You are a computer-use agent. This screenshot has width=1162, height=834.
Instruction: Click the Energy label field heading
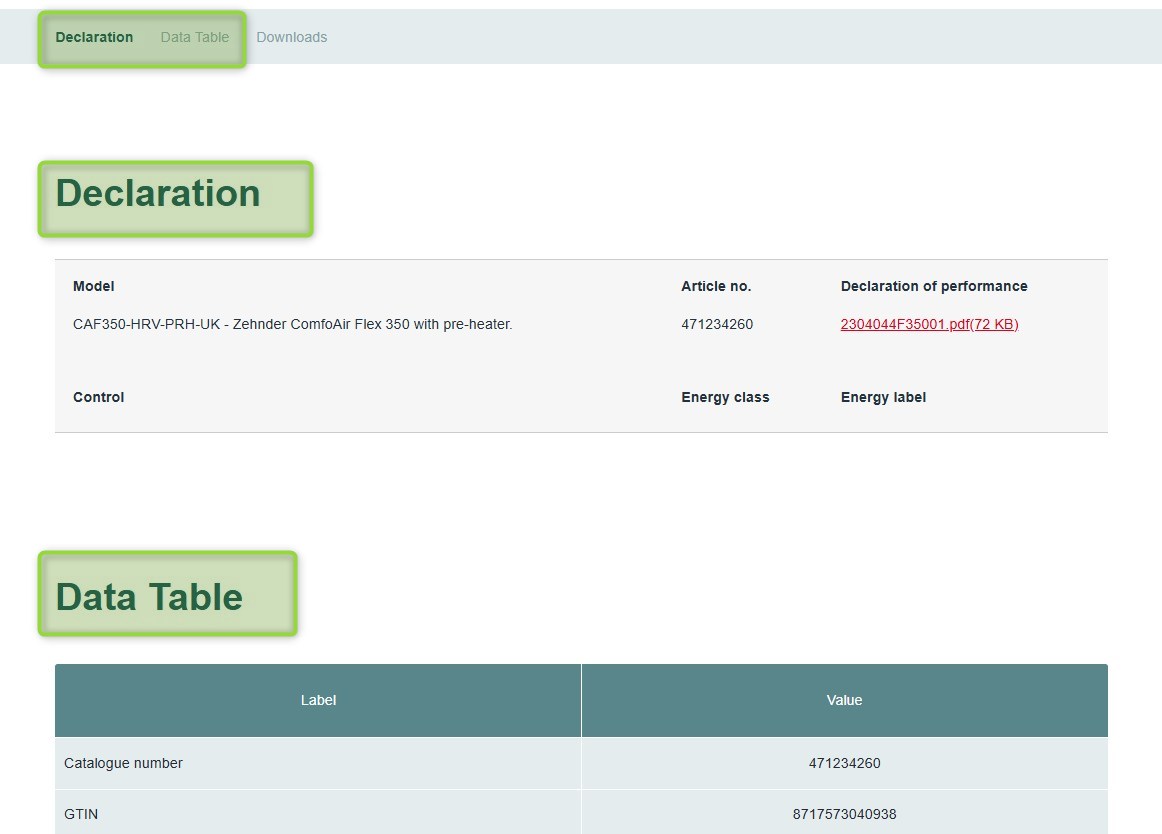883,397
